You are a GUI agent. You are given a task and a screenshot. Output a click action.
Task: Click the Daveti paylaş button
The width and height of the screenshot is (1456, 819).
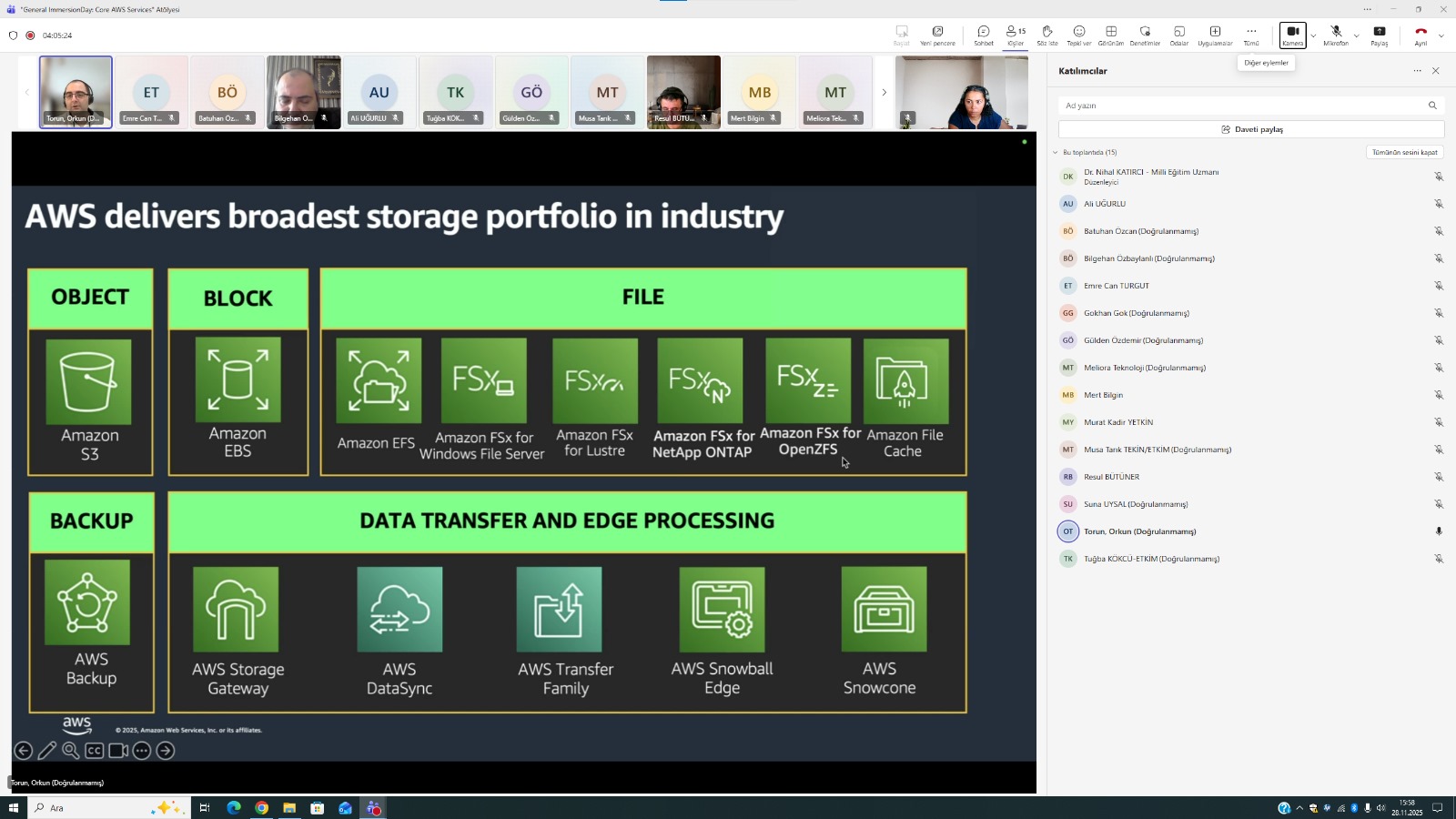(1251, 129)
